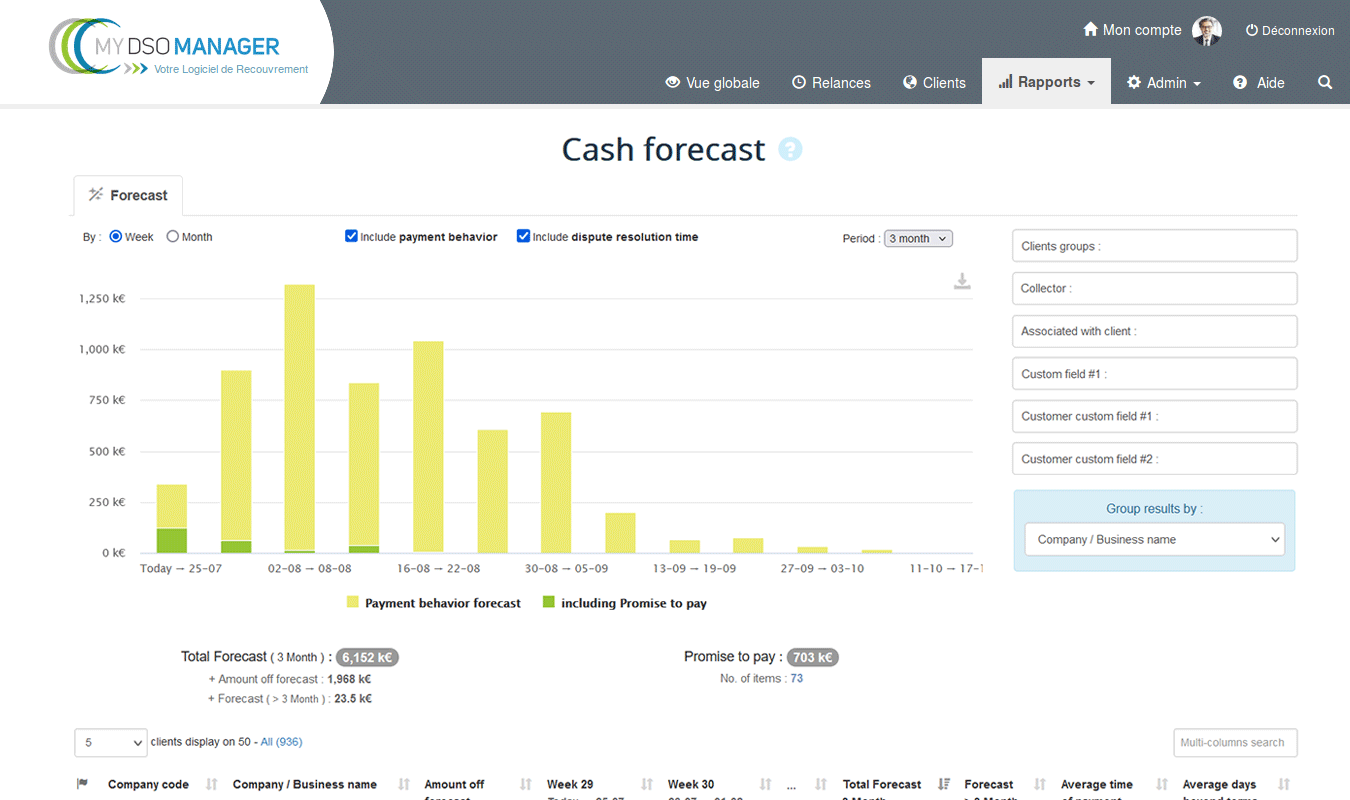
Task: Sort the Total Forecast column
Action: (x=944, y=785)
